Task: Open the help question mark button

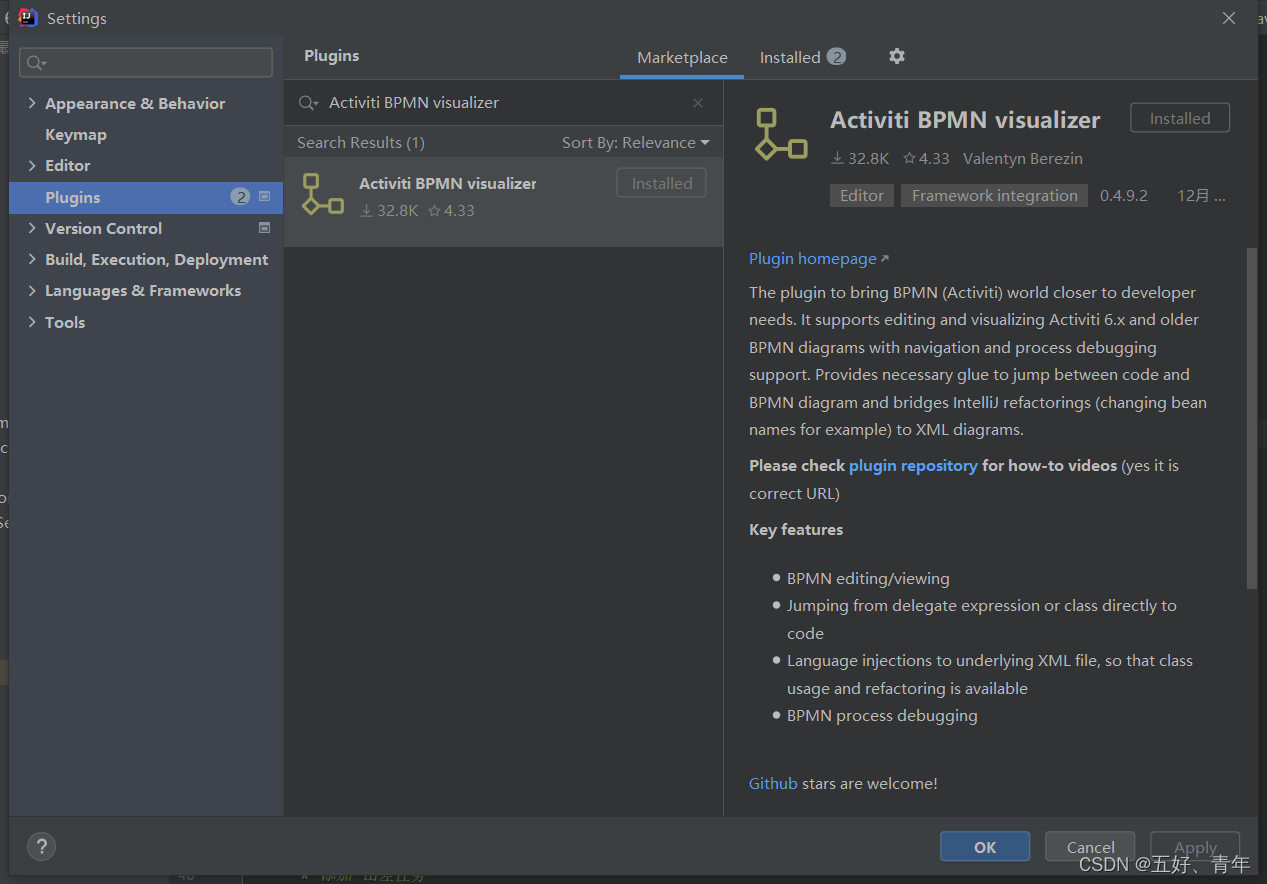Action: pos(41,846)
